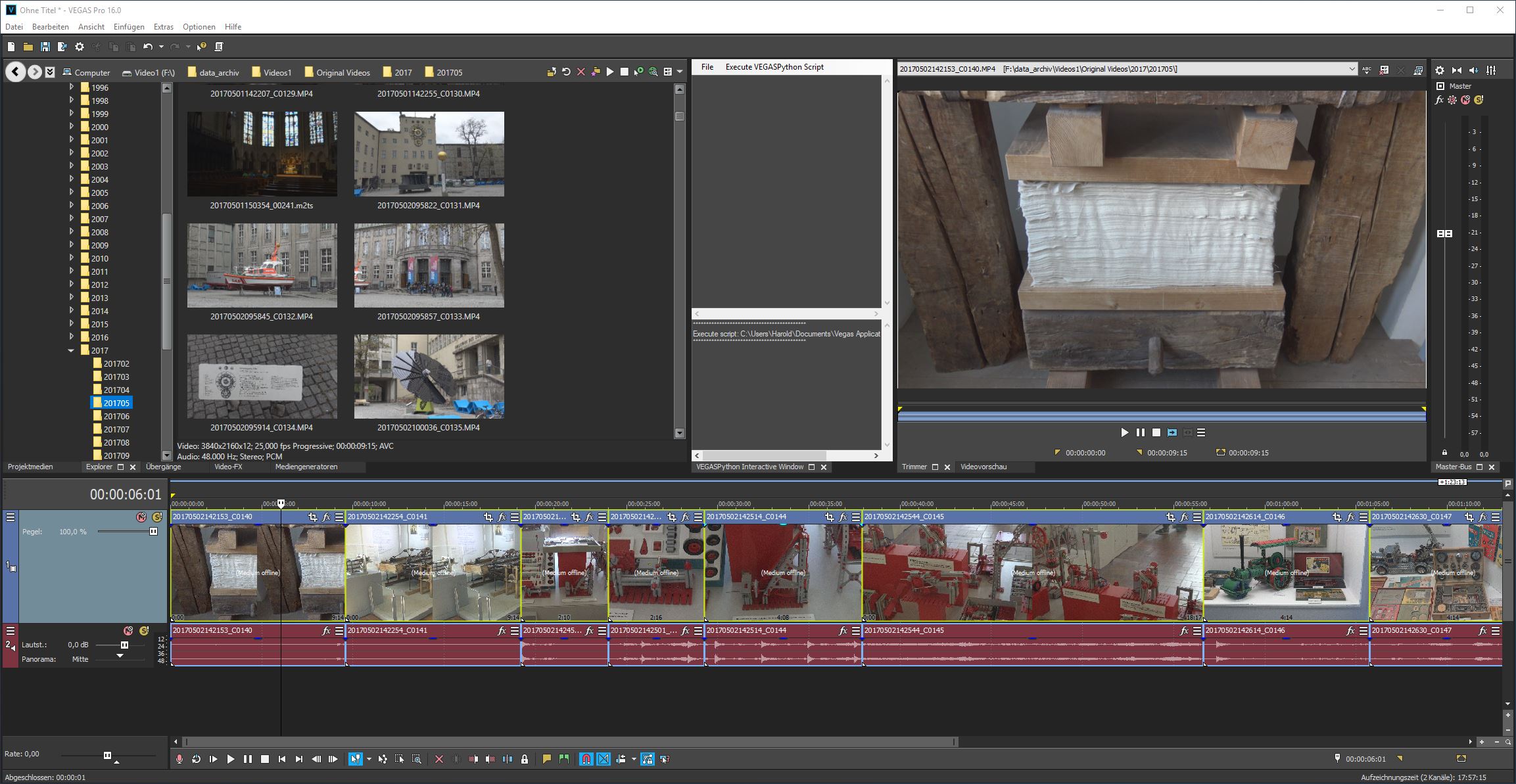Expand the 2016 folder in explorer tree

coord(72,337)
